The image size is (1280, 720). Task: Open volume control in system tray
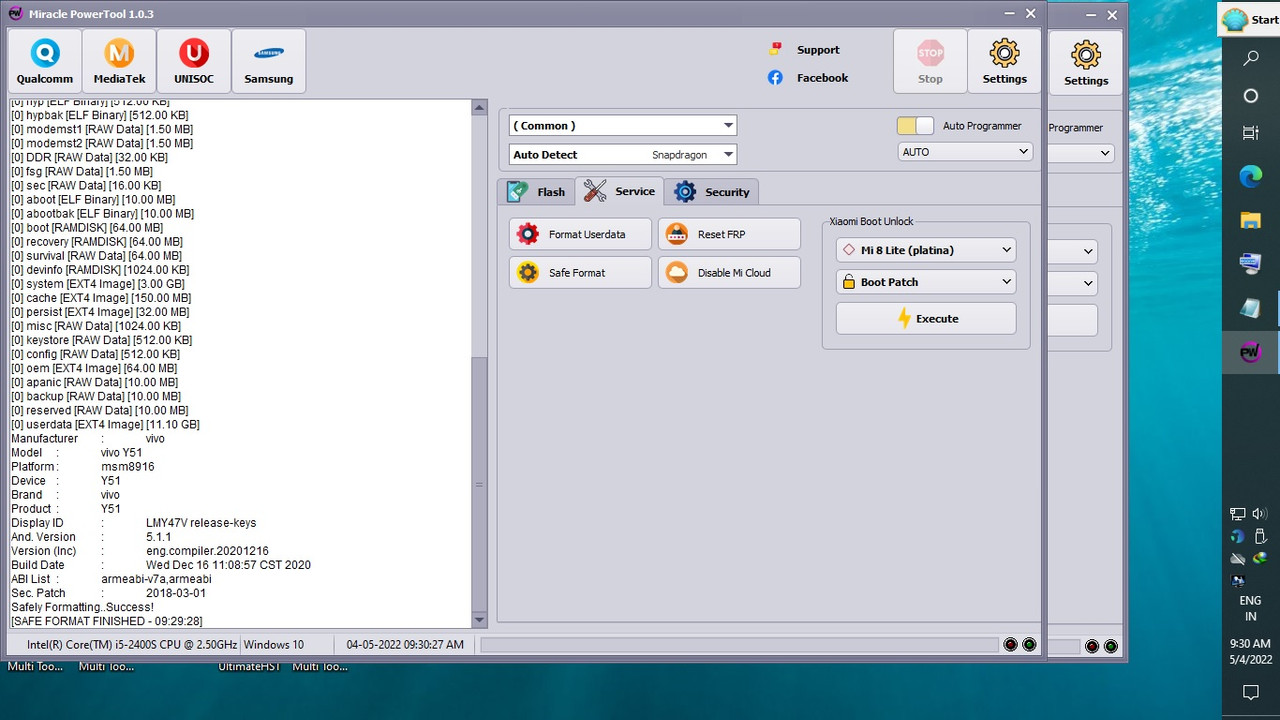click(1260, 514)
